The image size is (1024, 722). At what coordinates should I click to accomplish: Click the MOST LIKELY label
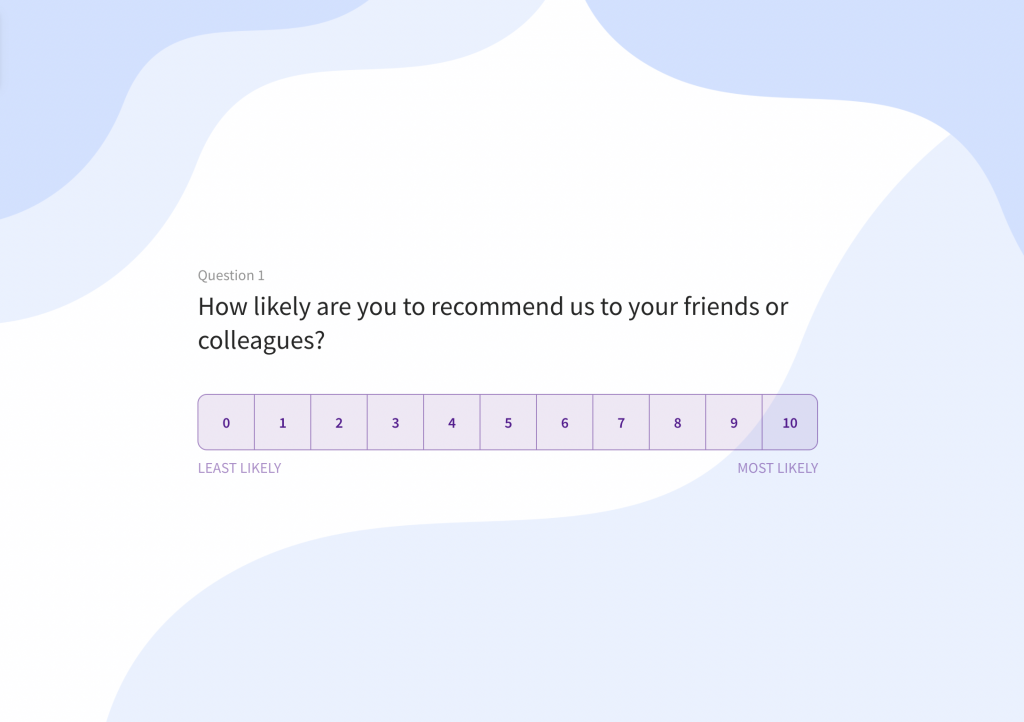coord(777,468)
